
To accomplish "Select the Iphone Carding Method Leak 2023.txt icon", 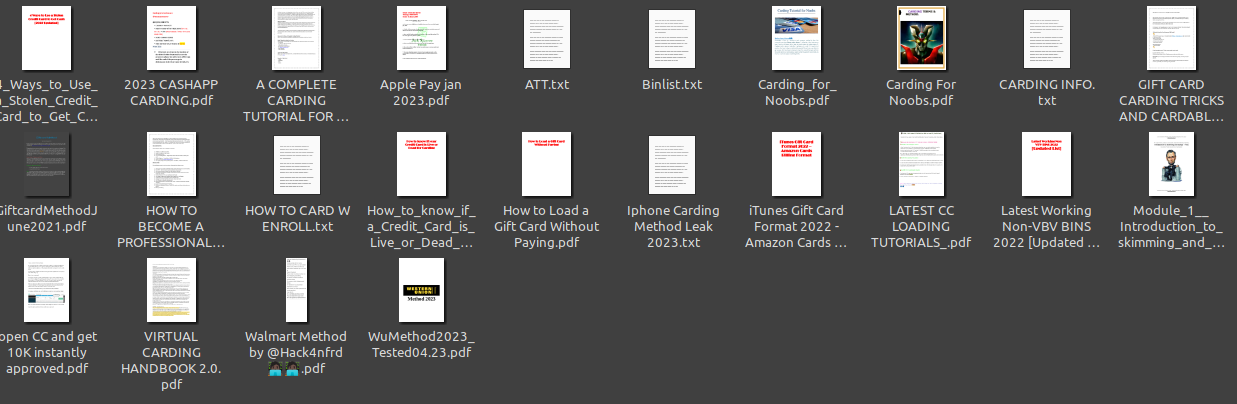I will (x=672, y=165).
